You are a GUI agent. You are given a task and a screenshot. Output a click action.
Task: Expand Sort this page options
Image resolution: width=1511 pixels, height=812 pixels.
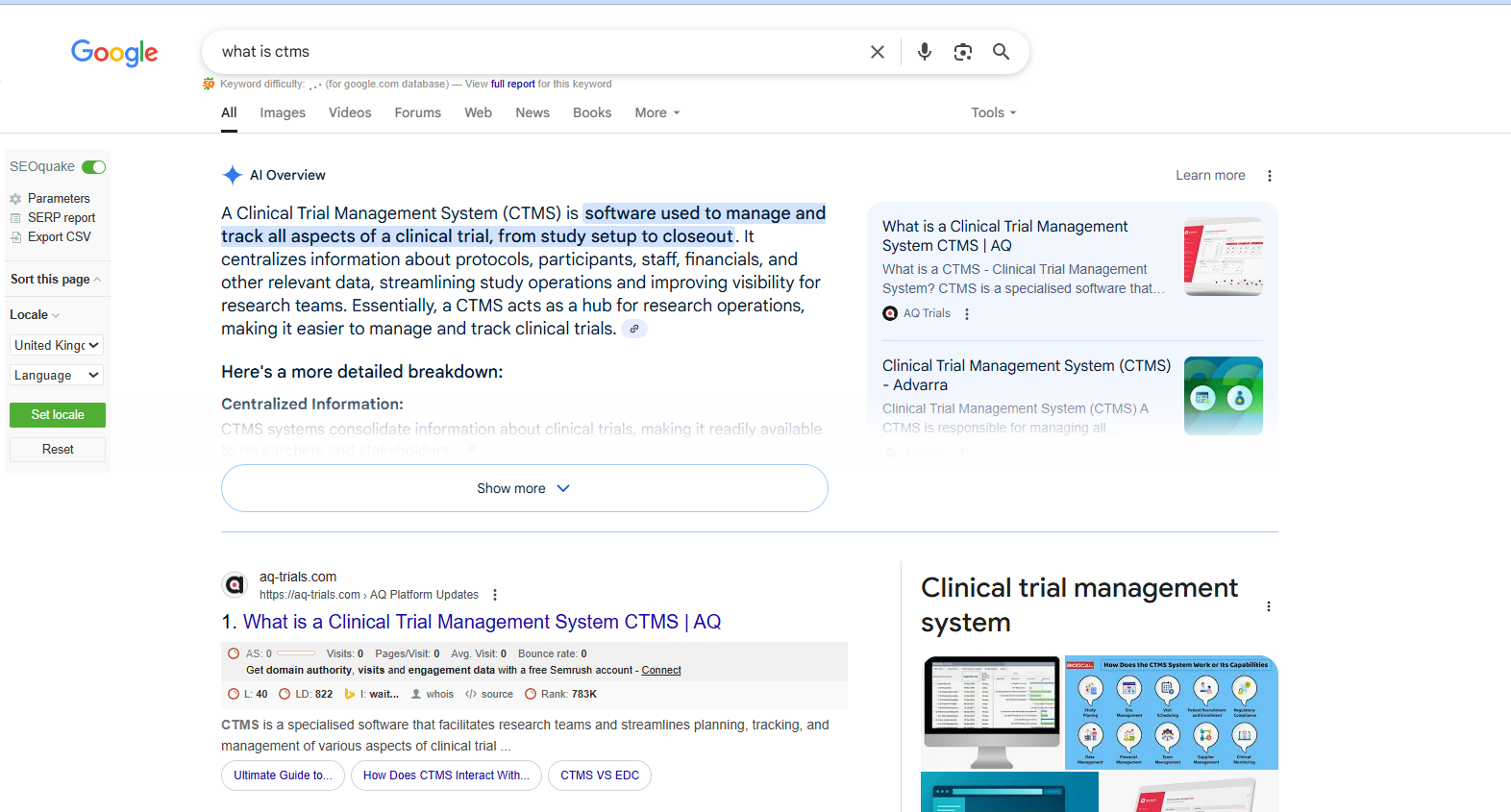pos(56,280)
